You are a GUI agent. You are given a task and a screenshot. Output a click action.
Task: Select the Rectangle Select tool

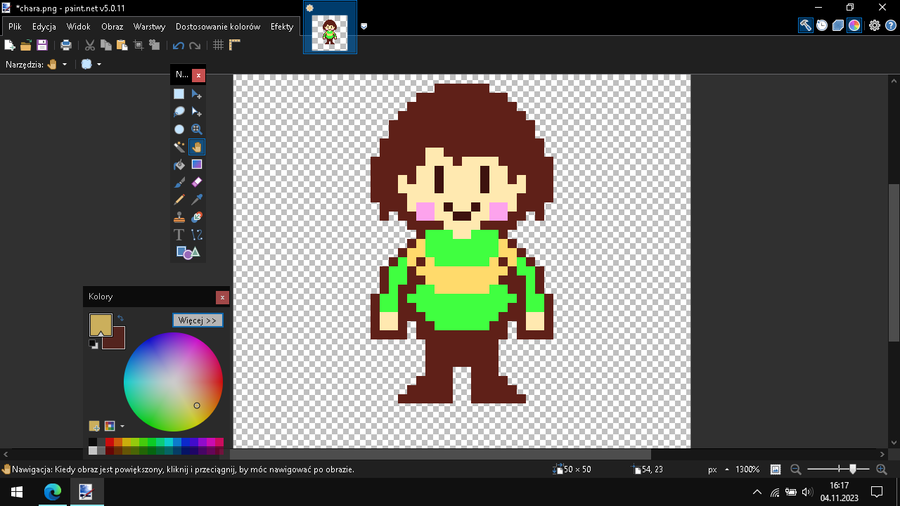click(x=179, y=94)
